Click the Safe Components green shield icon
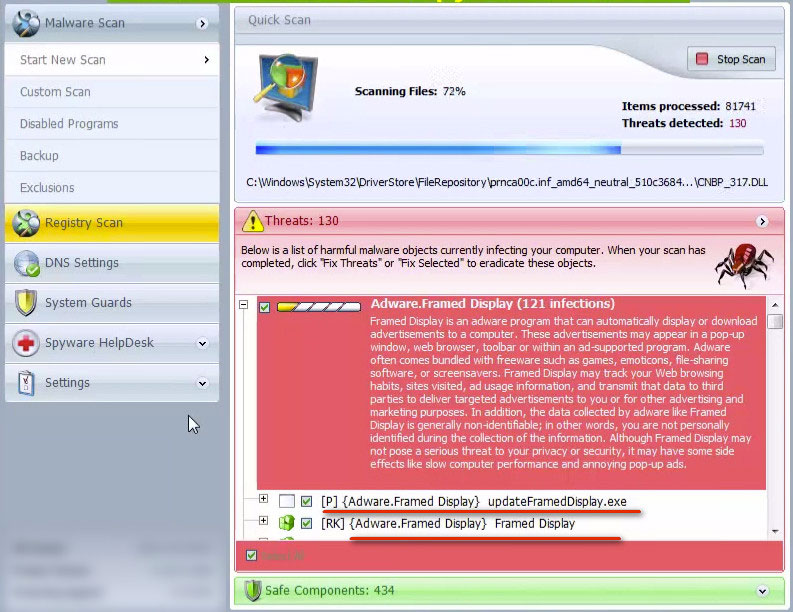Viewport: 793px width, 612px height. coord(251,591)
